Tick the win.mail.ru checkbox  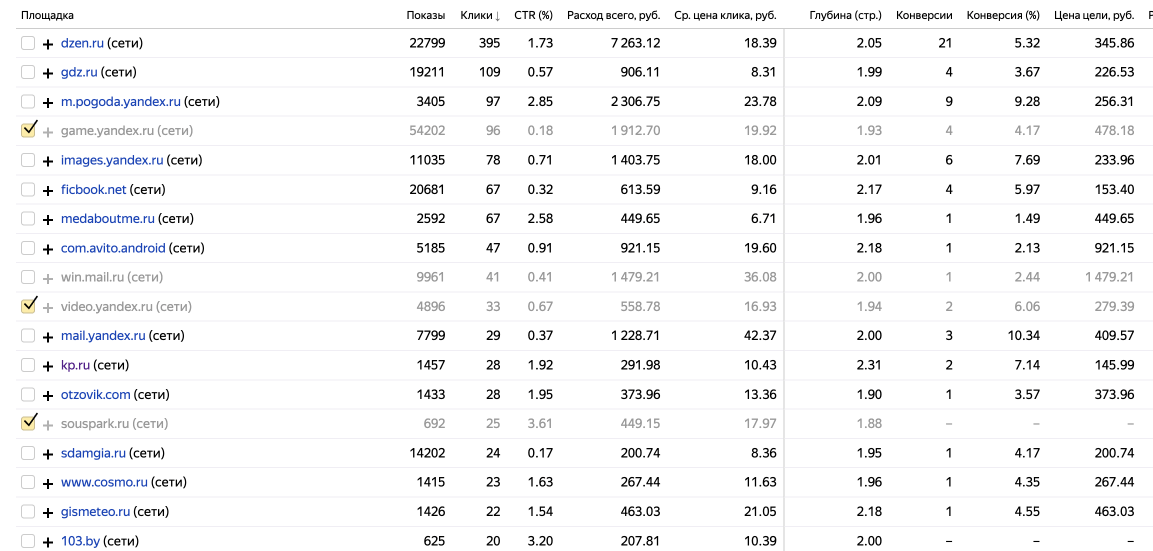(x=28, y=277)
